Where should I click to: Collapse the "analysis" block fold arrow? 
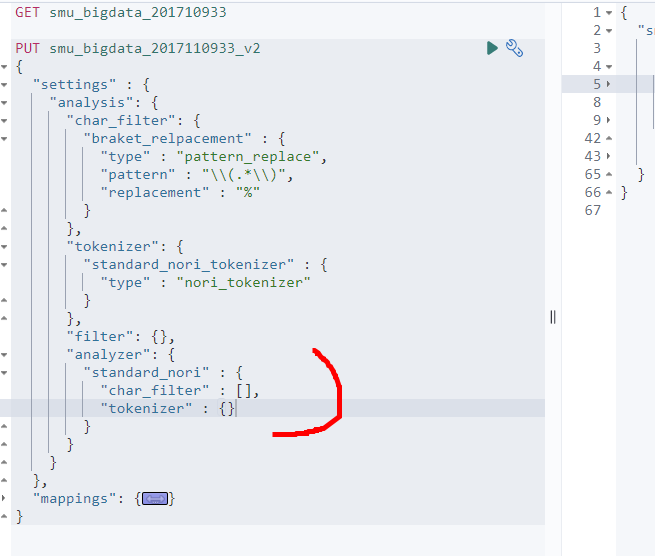tap(4, 103)
